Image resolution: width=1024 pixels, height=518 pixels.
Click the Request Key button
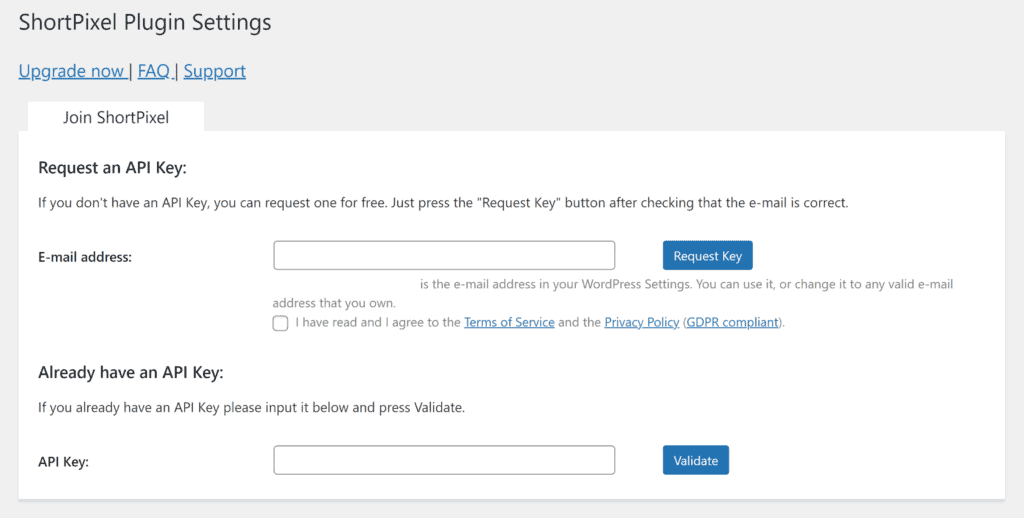707,255
